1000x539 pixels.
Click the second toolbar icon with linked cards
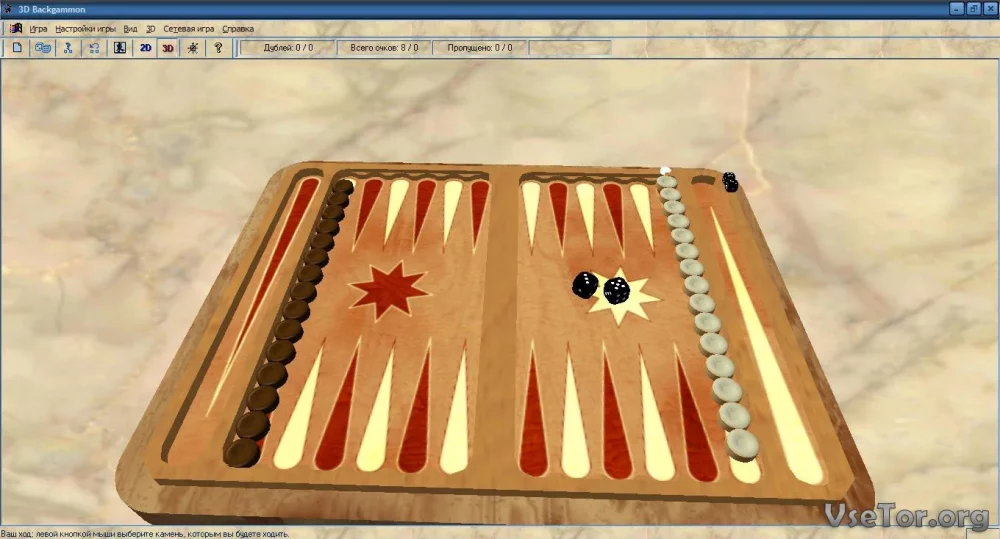(x=42, y=47)
